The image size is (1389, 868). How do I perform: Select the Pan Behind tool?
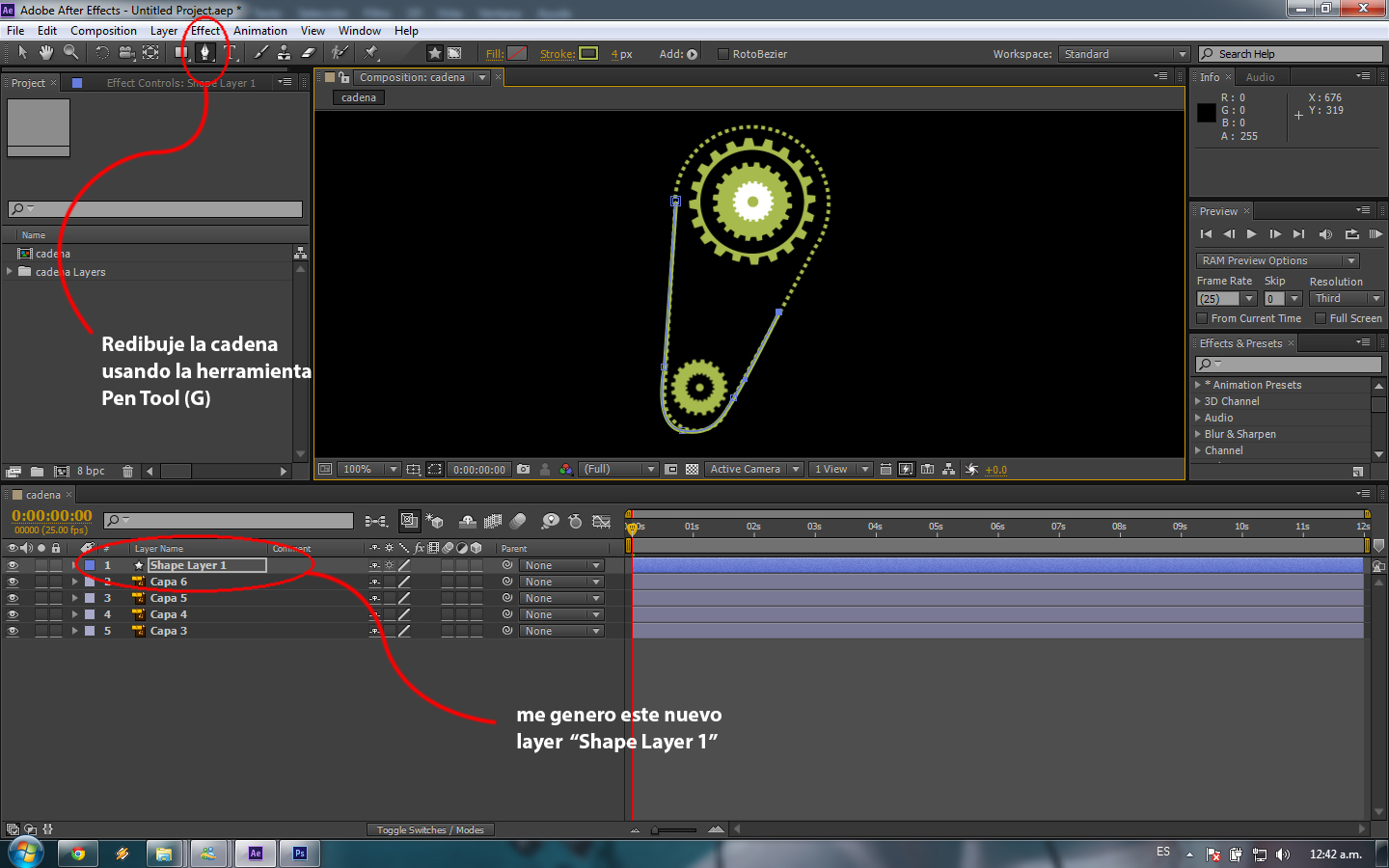click(x=150, y=53)
